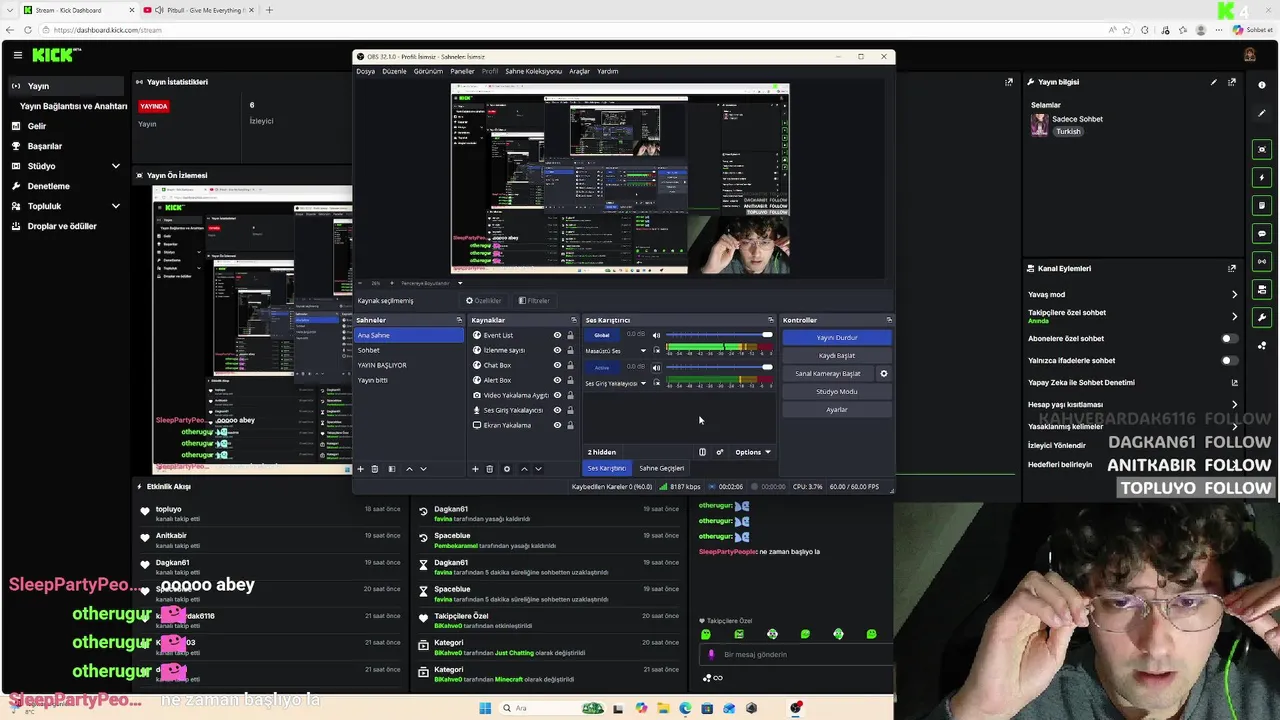Expand Stüdyo section in Kick sidebar

[x=115, y=166]
